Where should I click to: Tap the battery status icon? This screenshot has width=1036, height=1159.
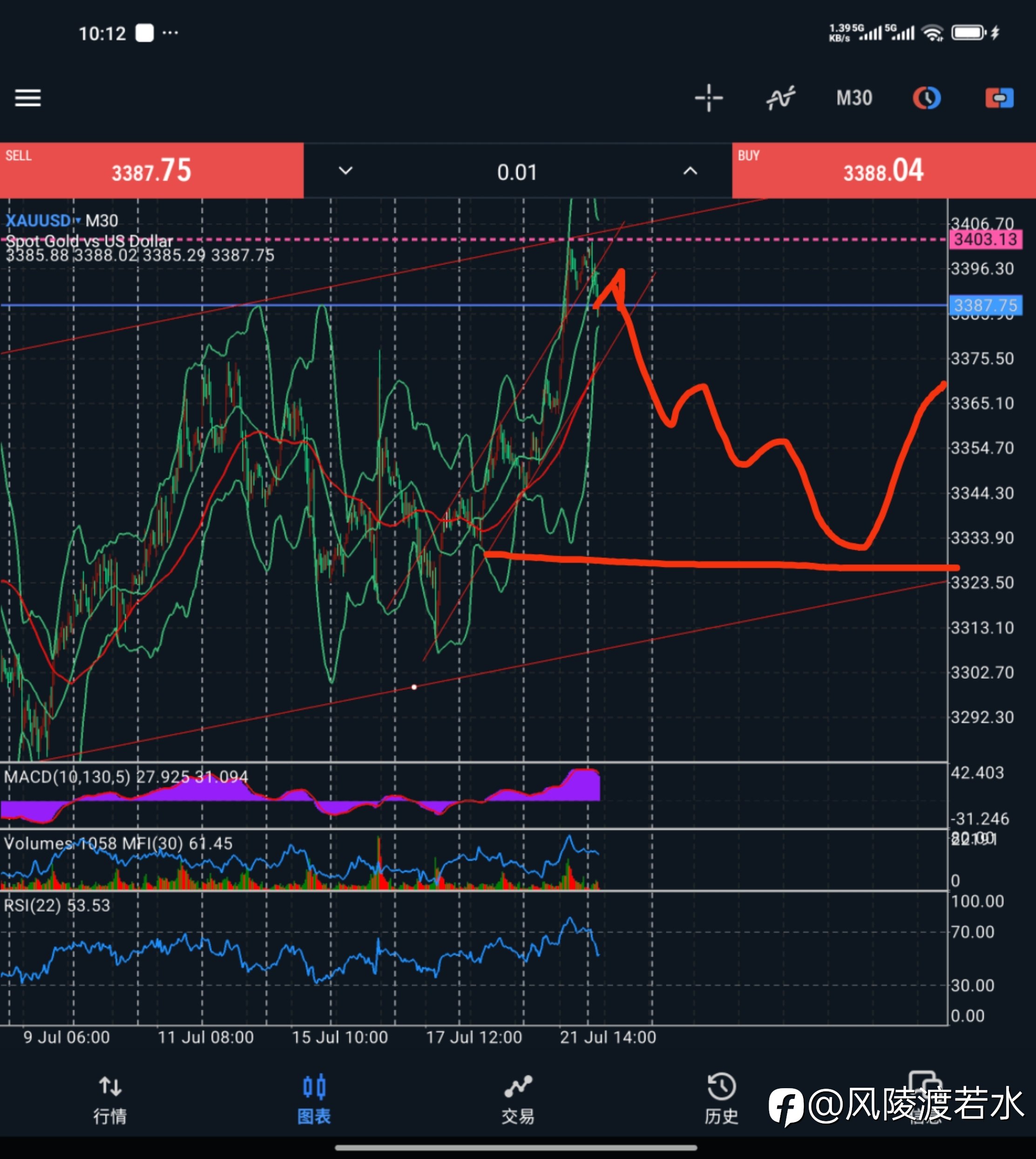969,33
